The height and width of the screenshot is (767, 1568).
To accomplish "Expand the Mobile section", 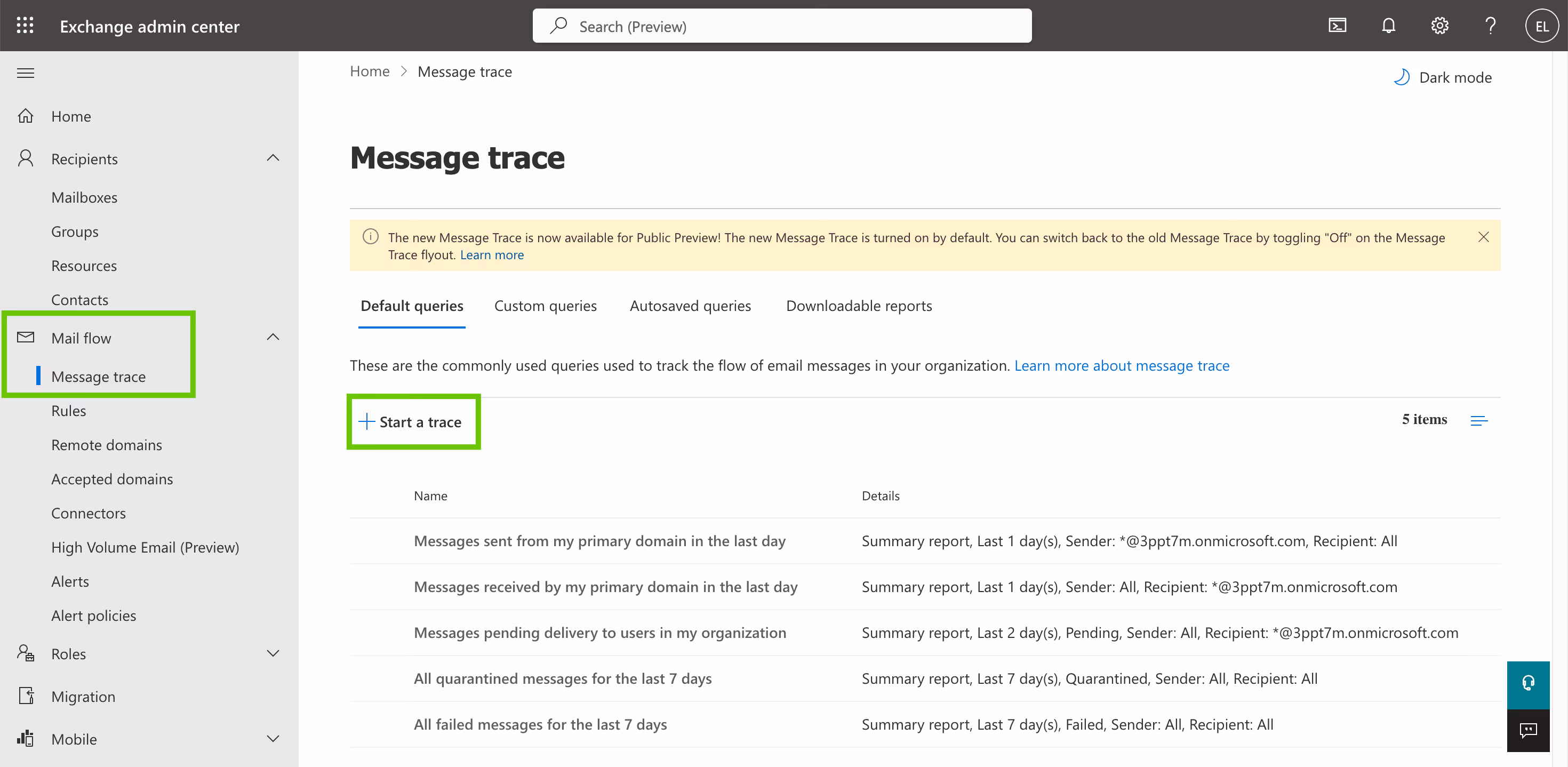I will pos(273,738).
